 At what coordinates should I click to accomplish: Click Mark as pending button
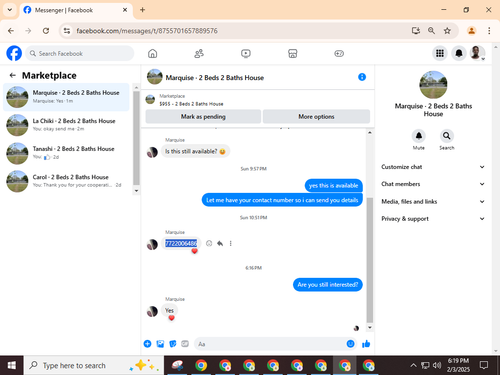coord(203,116)
